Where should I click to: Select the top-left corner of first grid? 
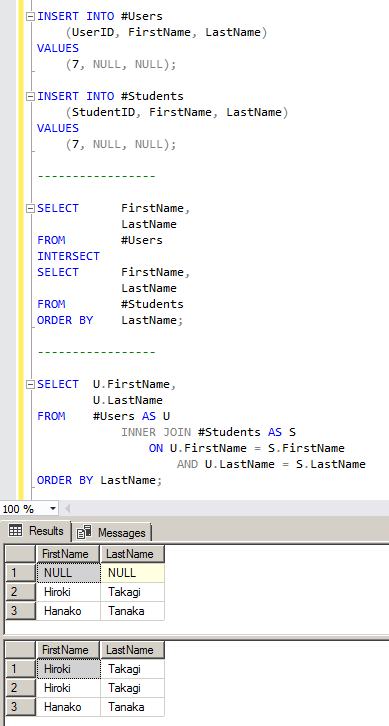click(x=20, y=554)
